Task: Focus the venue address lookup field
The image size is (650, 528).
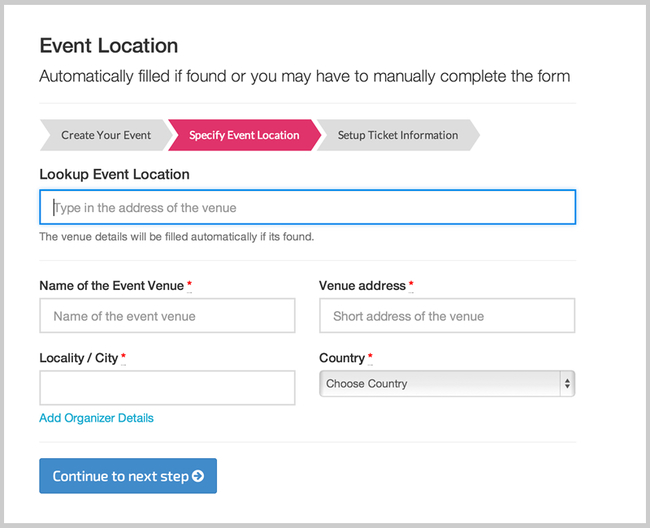Action: 307,208
